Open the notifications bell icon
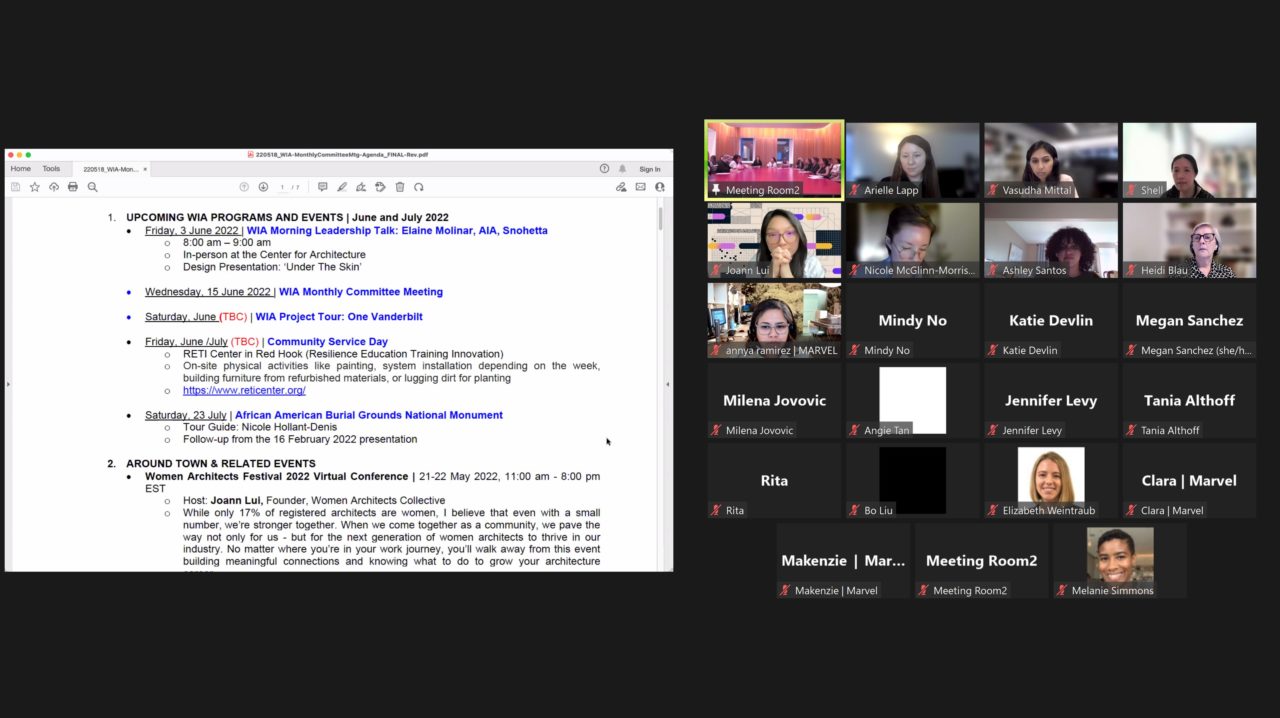1280x718 pixels. coord(622,169)
